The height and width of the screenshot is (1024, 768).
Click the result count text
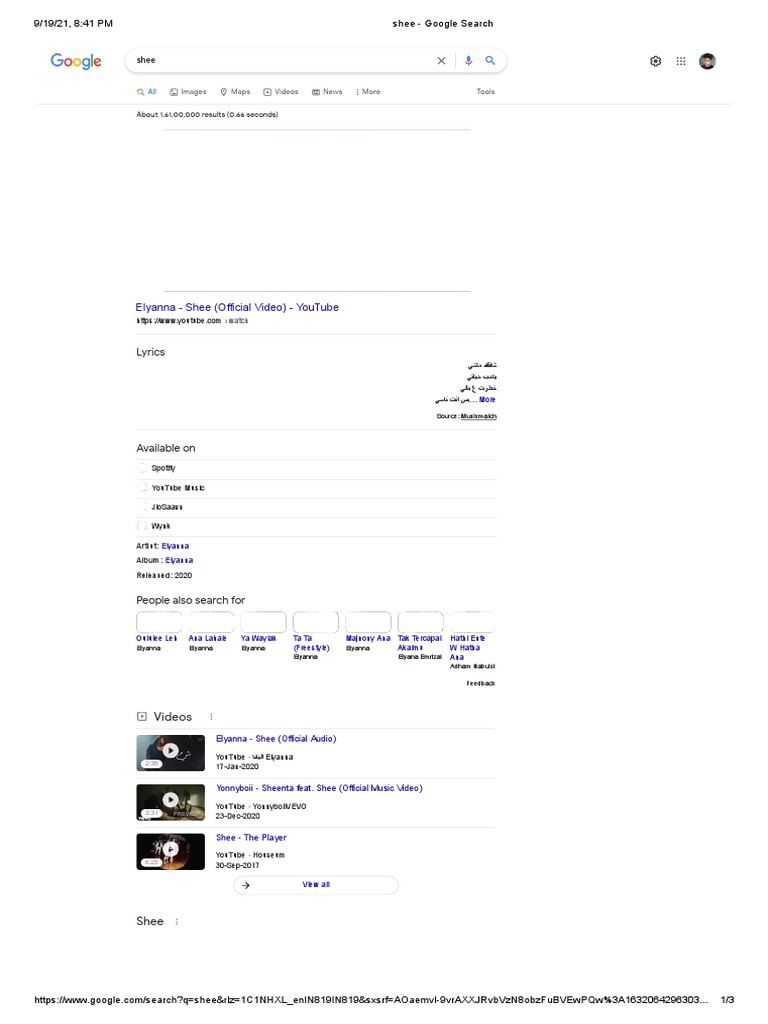point(207,114)
